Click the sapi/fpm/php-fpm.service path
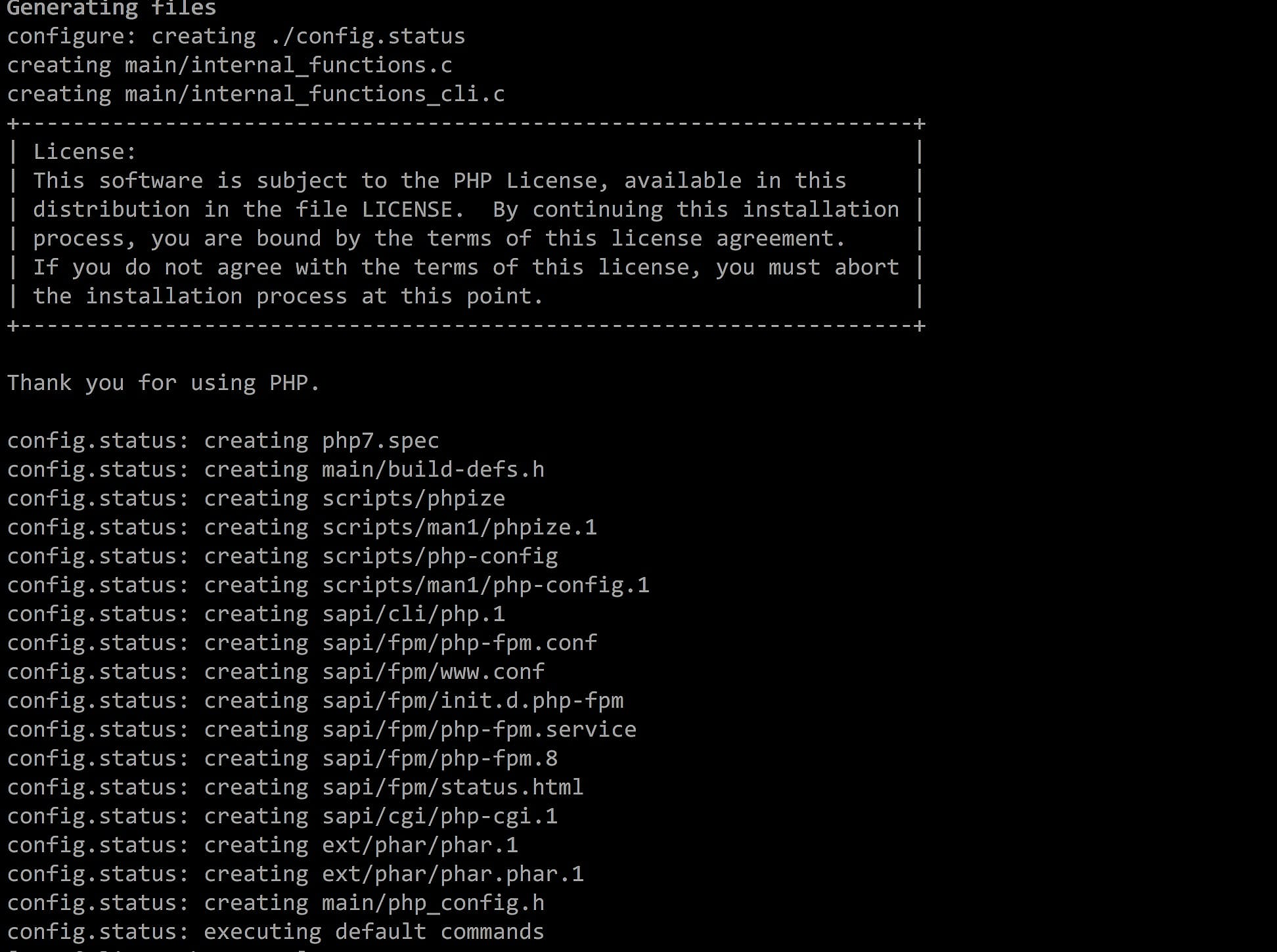The height and width of the screenshot is (952, 1277). 479,729
